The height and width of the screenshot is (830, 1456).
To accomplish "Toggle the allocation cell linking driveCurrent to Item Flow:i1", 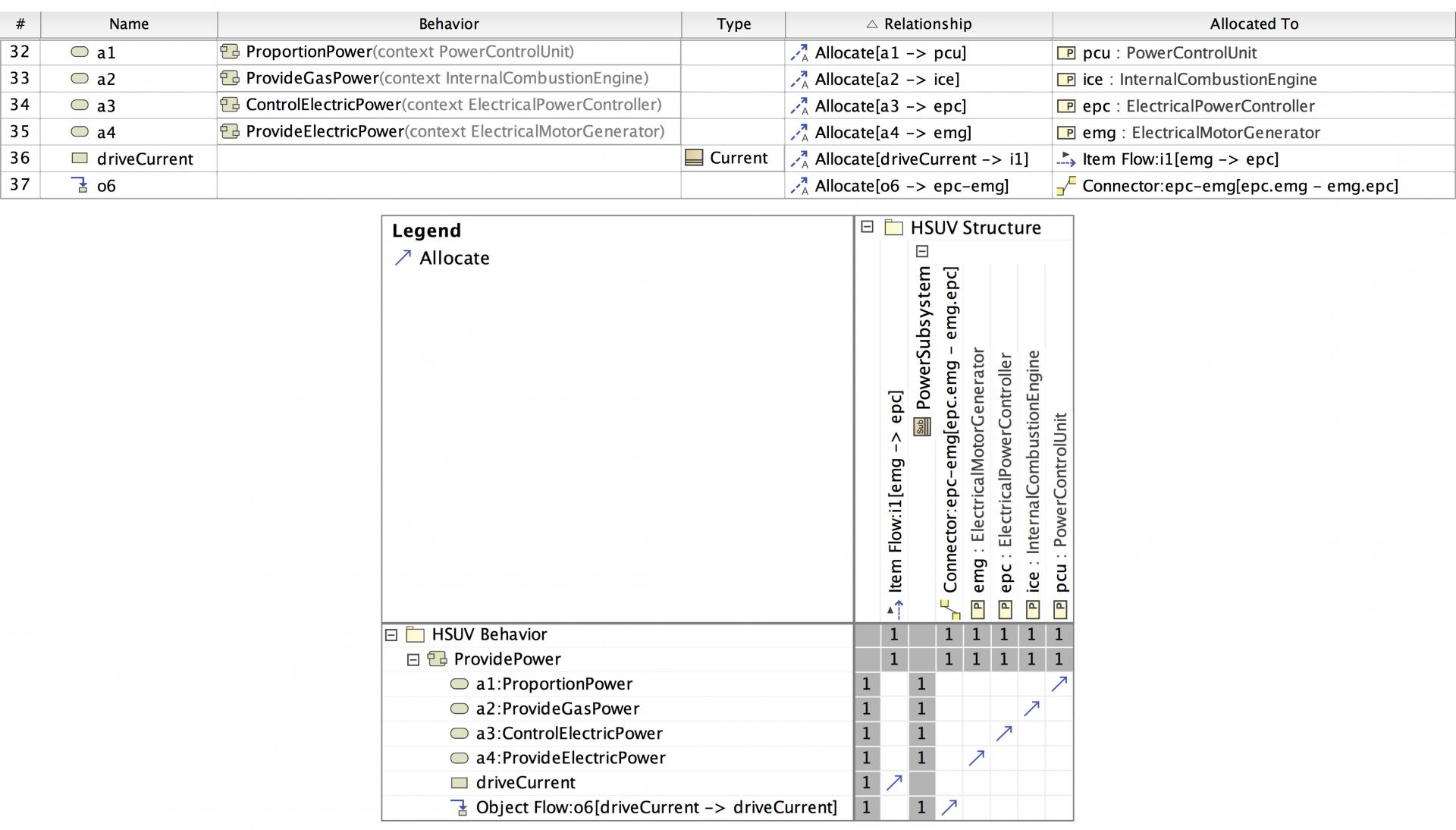I will tap(895, 782).
